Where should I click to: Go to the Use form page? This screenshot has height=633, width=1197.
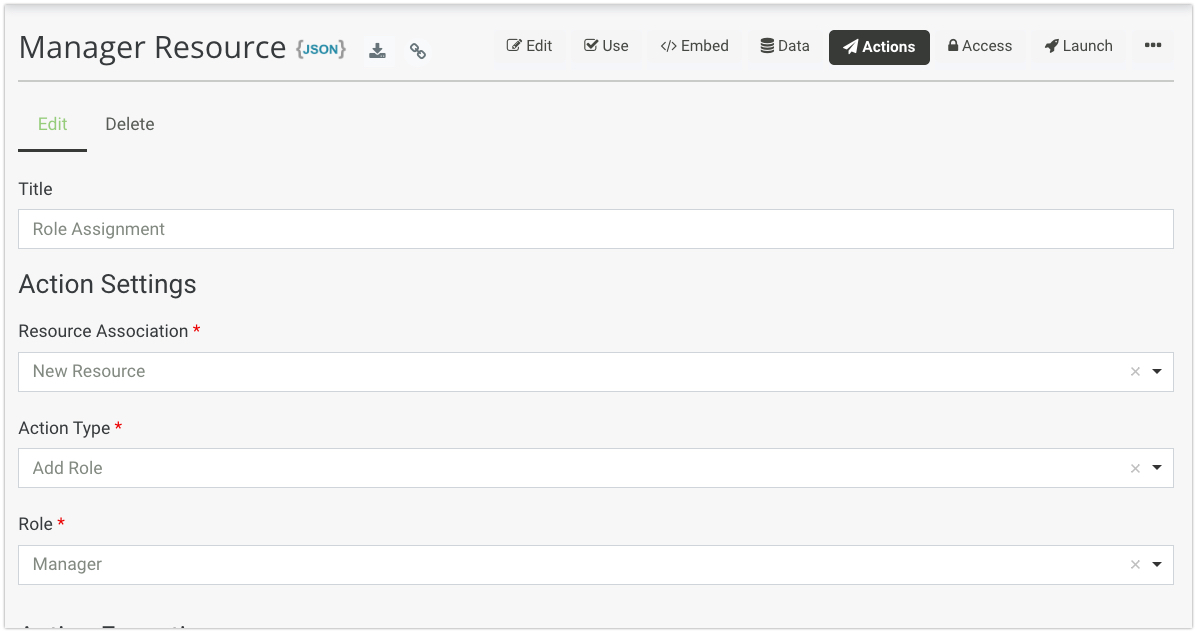click(x=606, y=46)
